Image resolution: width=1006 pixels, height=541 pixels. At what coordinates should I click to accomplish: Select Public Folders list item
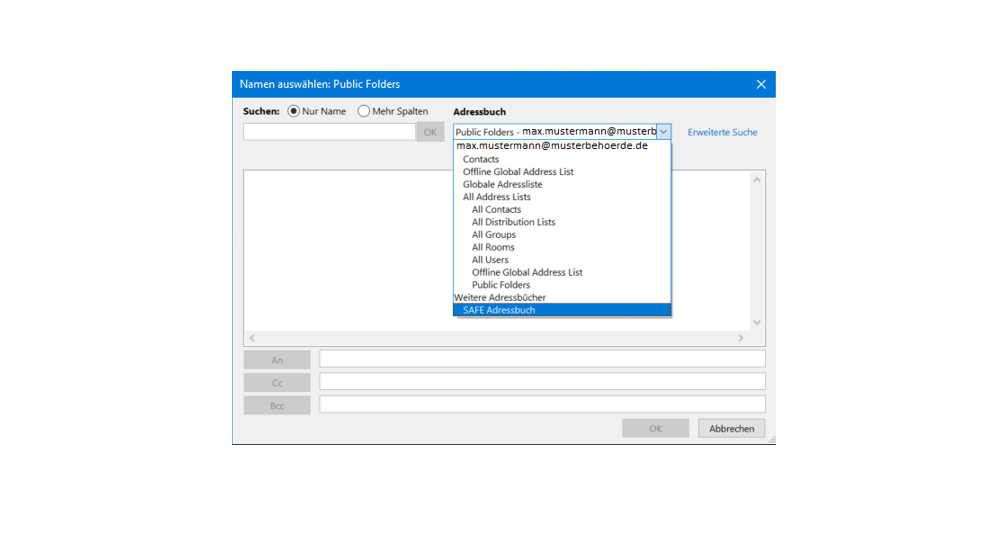[501, 285]
